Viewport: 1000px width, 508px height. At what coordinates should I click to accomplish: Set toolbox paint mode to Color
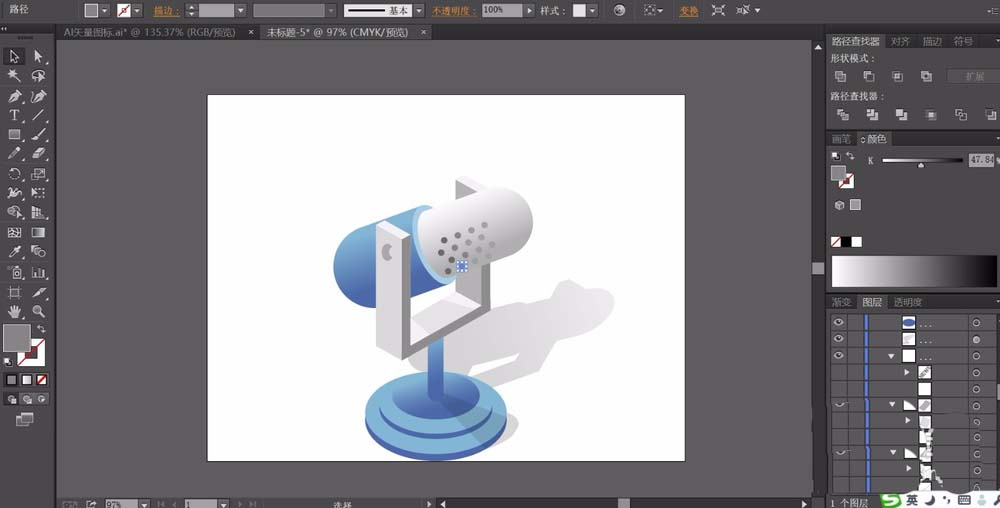11,380
